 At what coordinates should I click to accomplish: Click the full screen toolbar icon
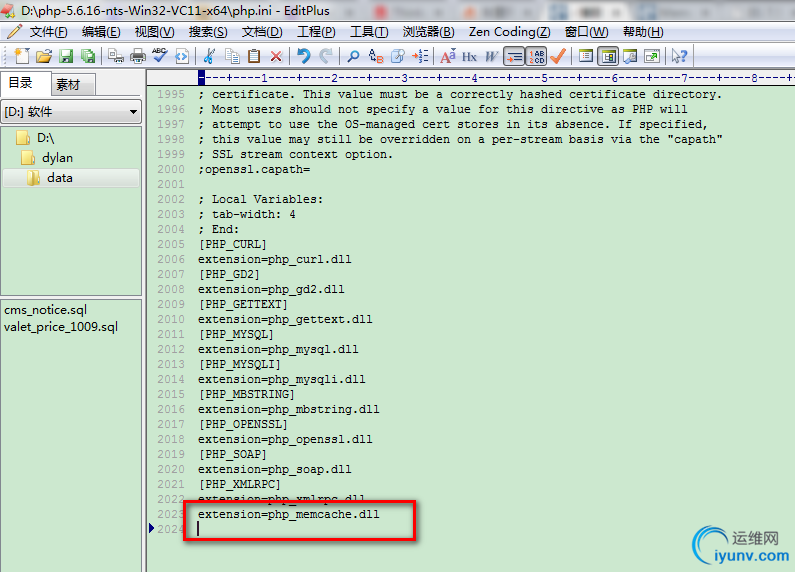click(x=652, y=56)
